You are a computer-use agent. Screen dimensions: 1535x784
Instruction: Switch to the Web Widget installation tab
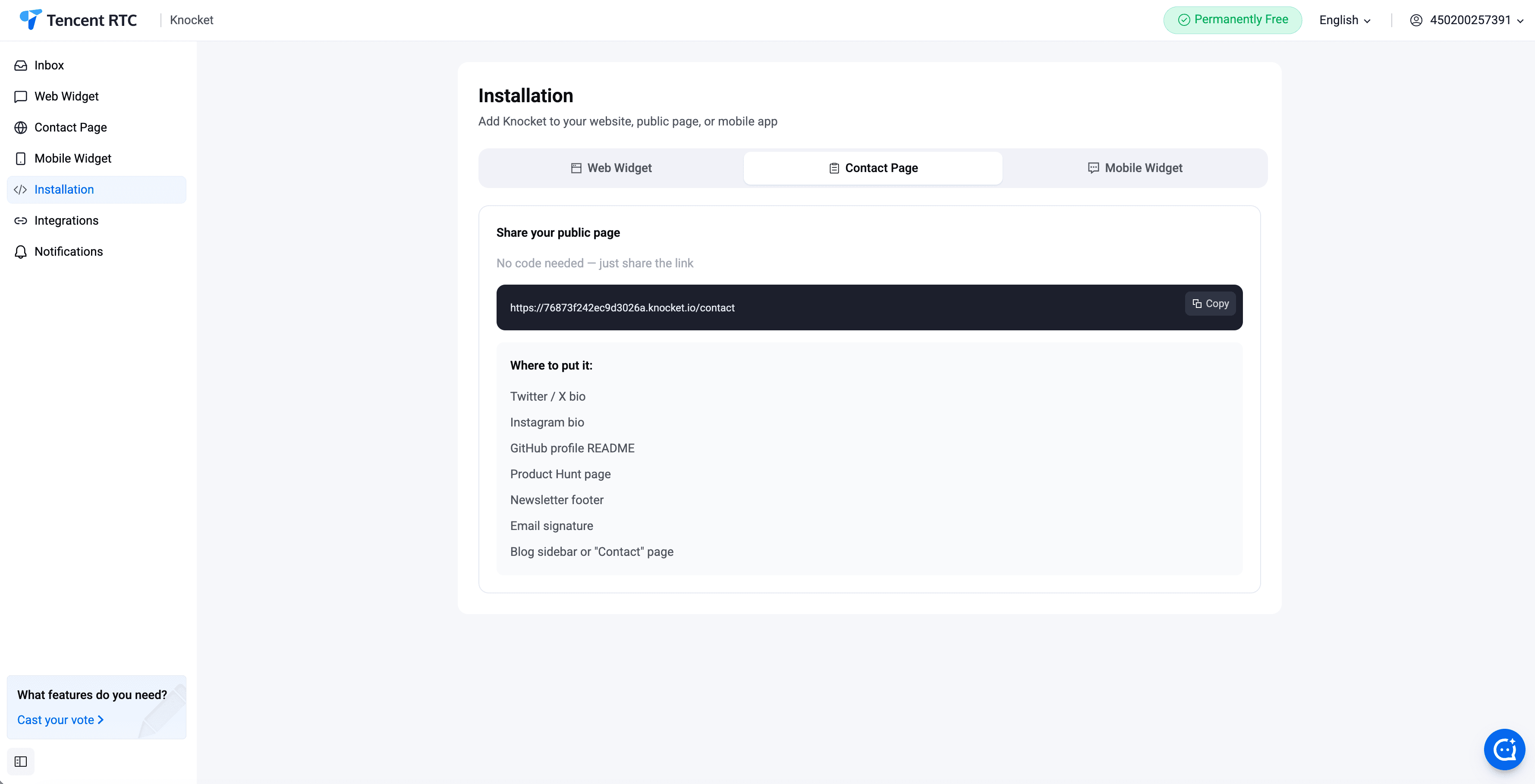click(611, 168)
